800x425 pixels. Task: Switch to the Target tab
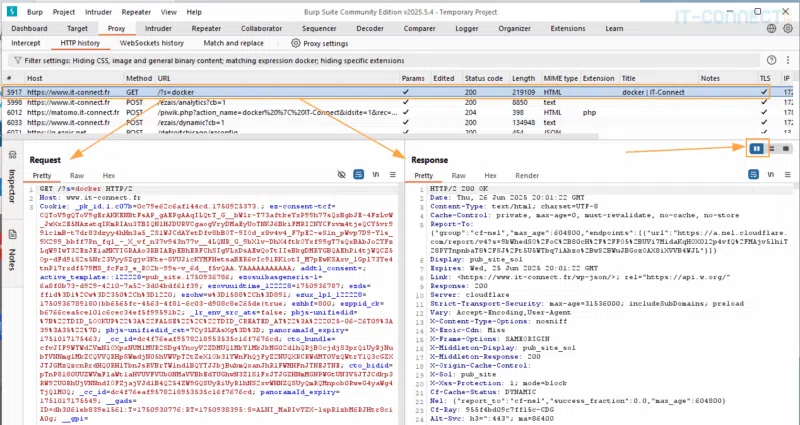click(x=78, y=29)
